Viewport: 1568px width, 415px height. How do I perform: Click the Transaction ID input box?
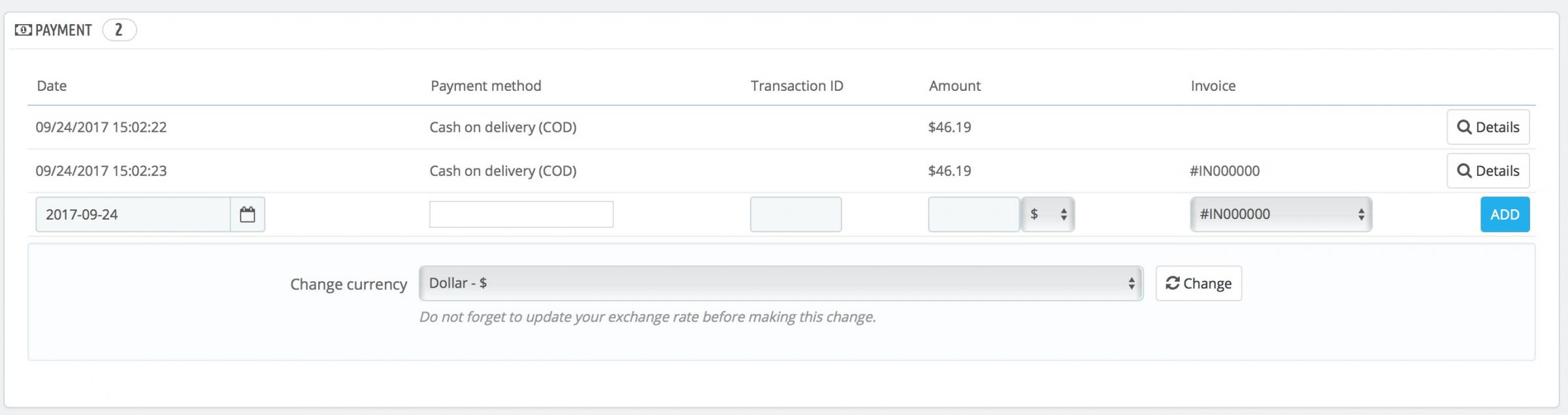point(796,214)
